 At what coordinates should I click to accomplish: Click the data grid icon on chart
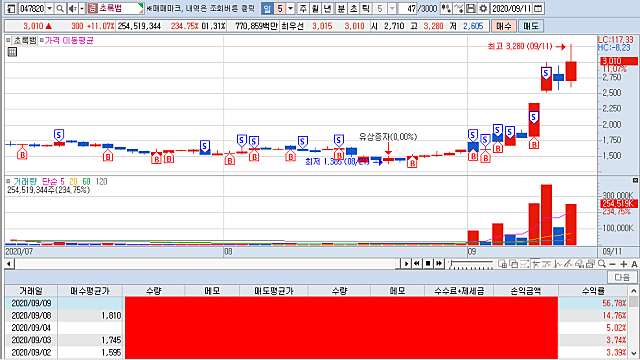pyautogui.click(x=12, y=52)
